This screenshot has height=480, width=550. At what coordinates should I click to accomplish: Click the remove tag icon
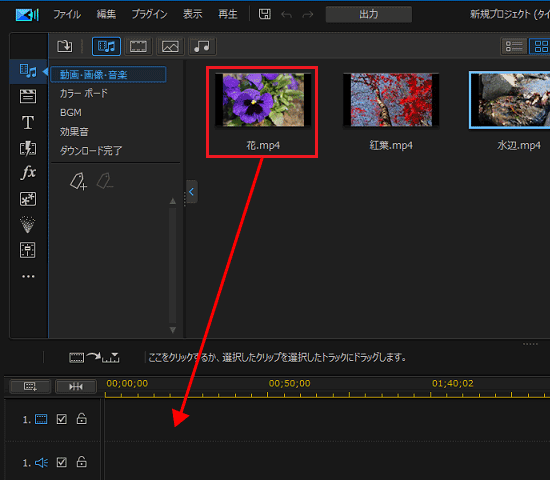(105, 181)
